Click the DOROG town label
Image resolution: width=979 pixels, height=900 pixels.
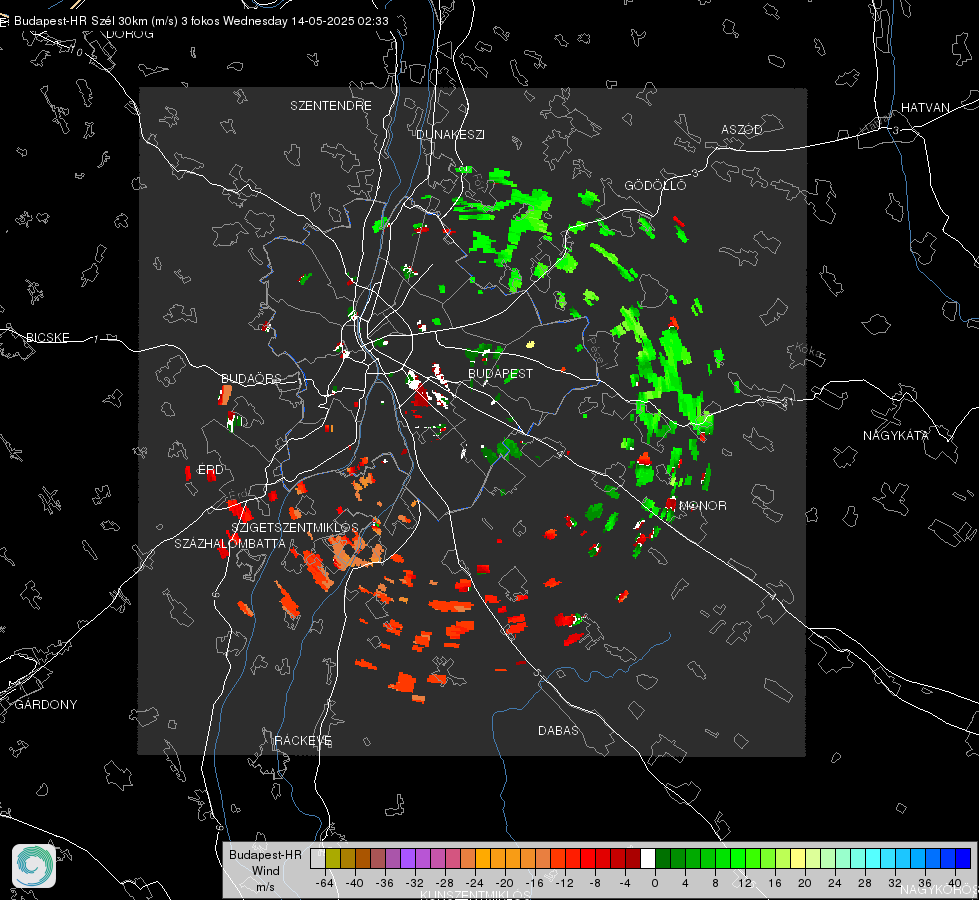[x=130, y=34]
